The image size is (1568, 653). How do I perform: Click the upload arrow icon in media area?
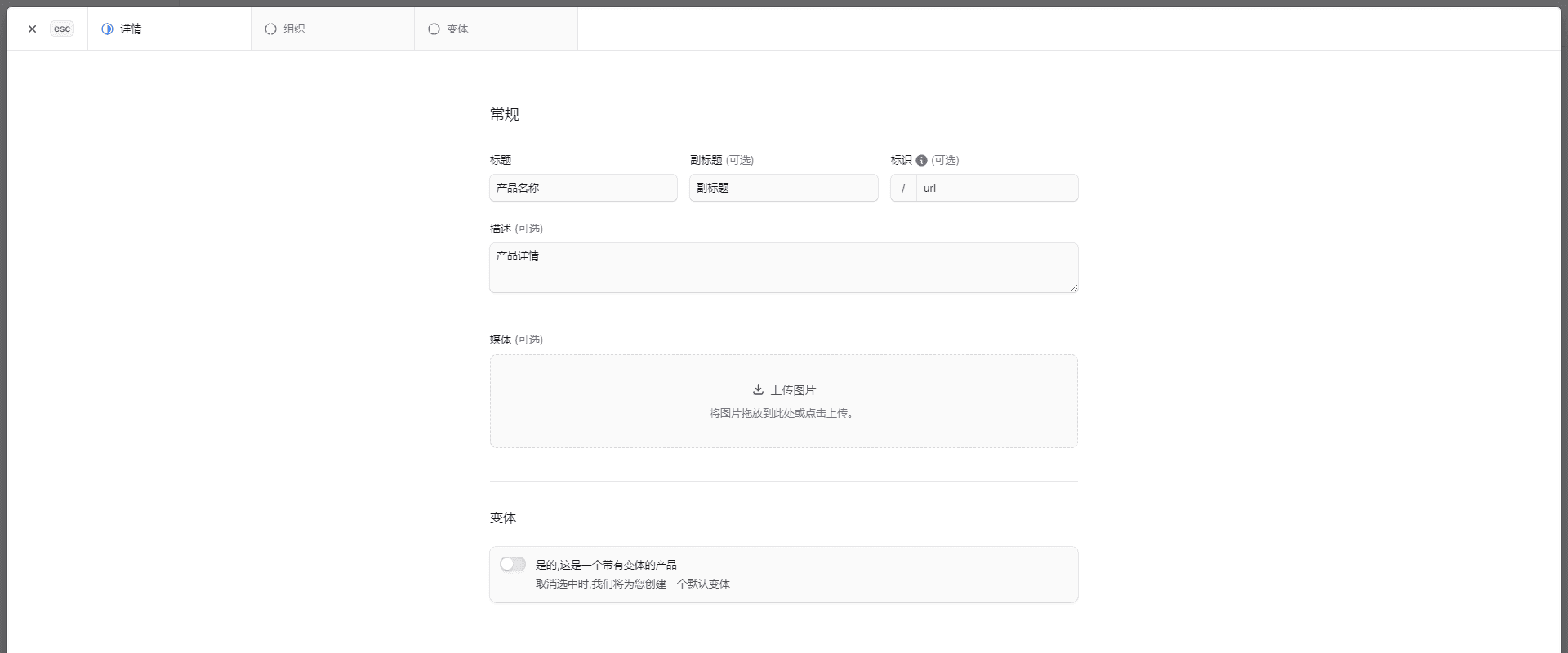pos(758,390)
